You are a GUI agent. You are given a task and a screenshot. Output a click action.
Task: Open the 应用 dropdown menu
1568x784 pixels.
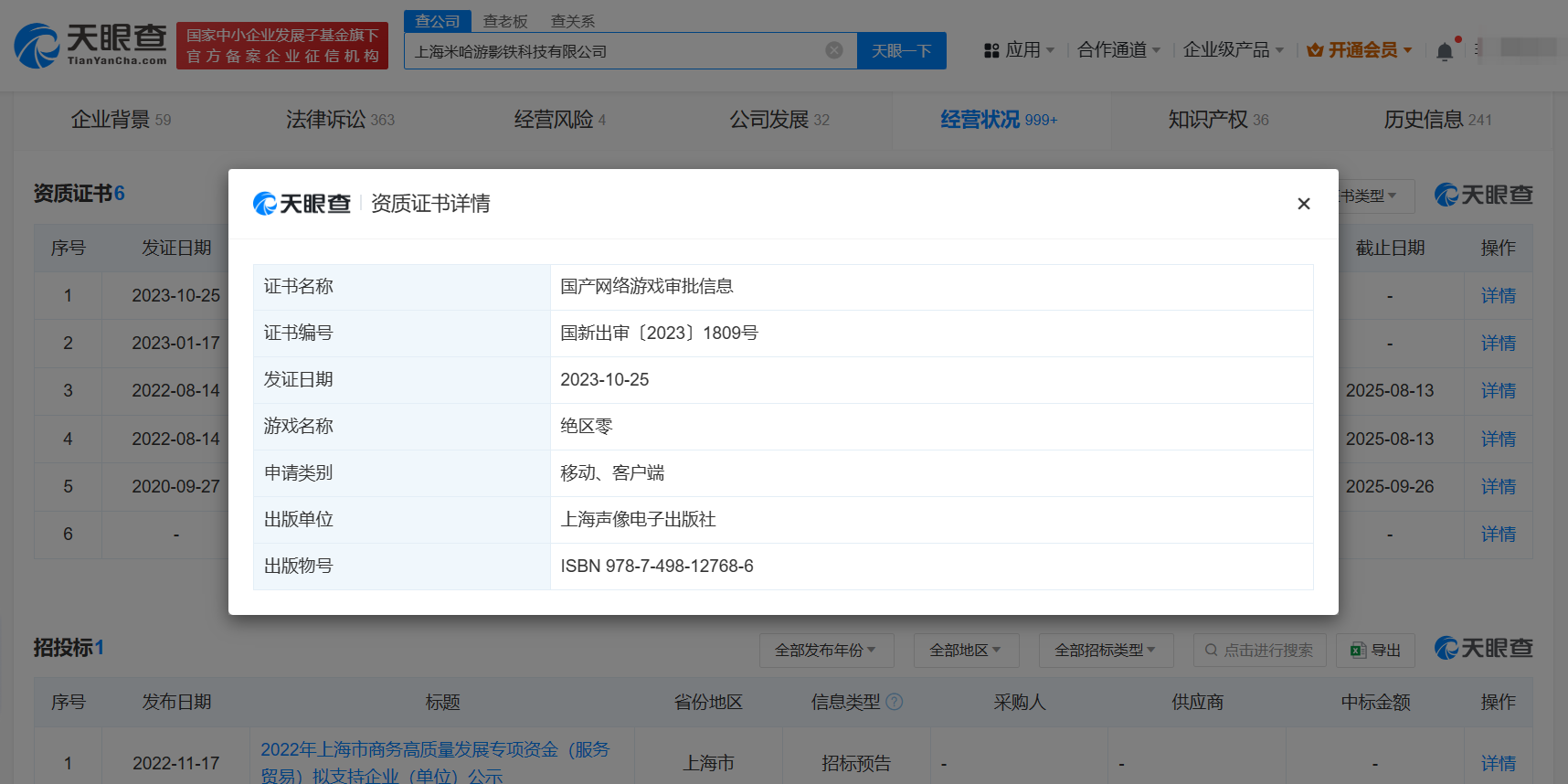point(1020,50)
